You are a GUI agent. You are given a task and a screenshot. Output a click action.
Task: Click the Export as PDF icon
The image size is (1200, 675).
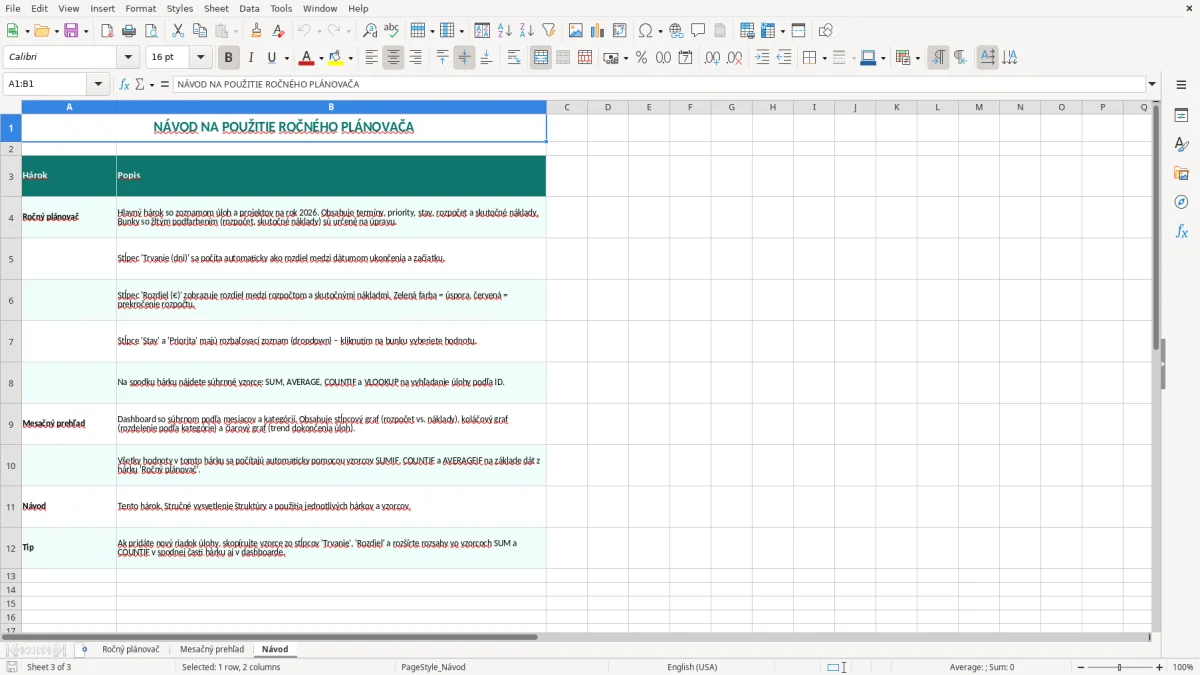pyautogui.click(x=107, y=31)
